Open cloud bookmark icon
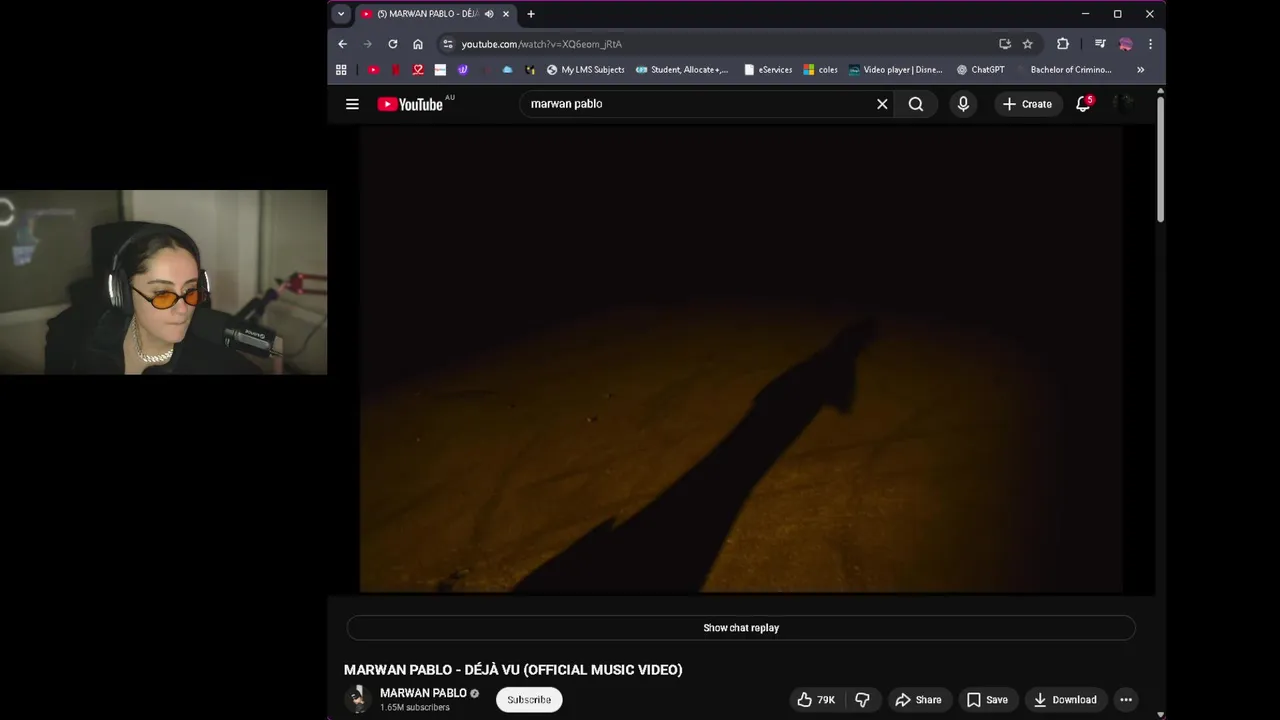Screen dimensions: 1280x720 (507, 70)
